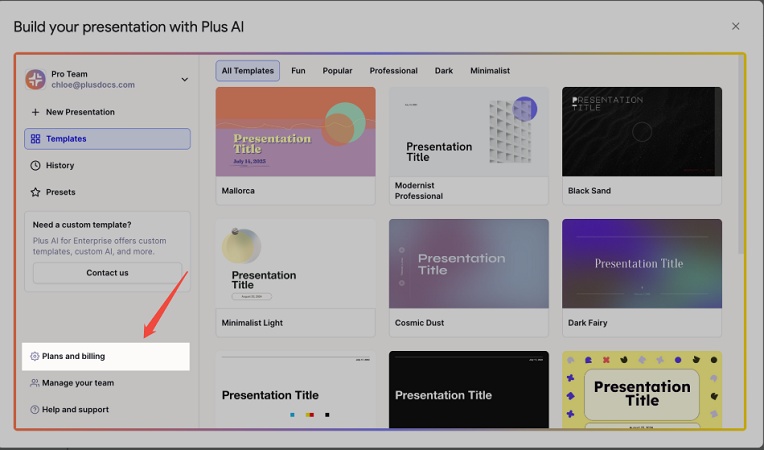The width and height of the screenshot is (764, 450).
Task: Click the Mallorca template name
Action: (x=238, y=191)
